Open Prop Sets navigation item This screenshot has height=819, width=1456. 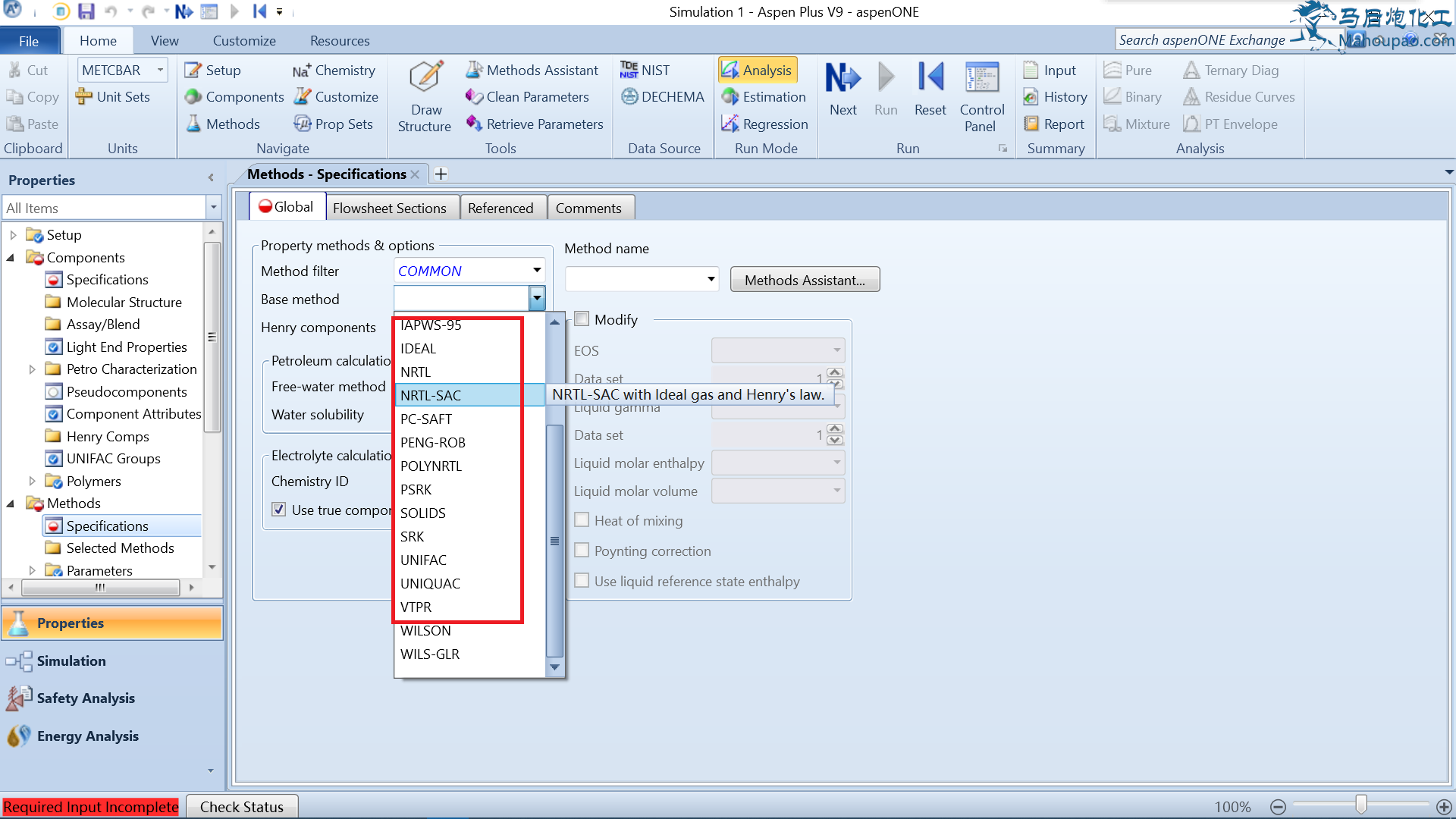[x=334, y=124]
